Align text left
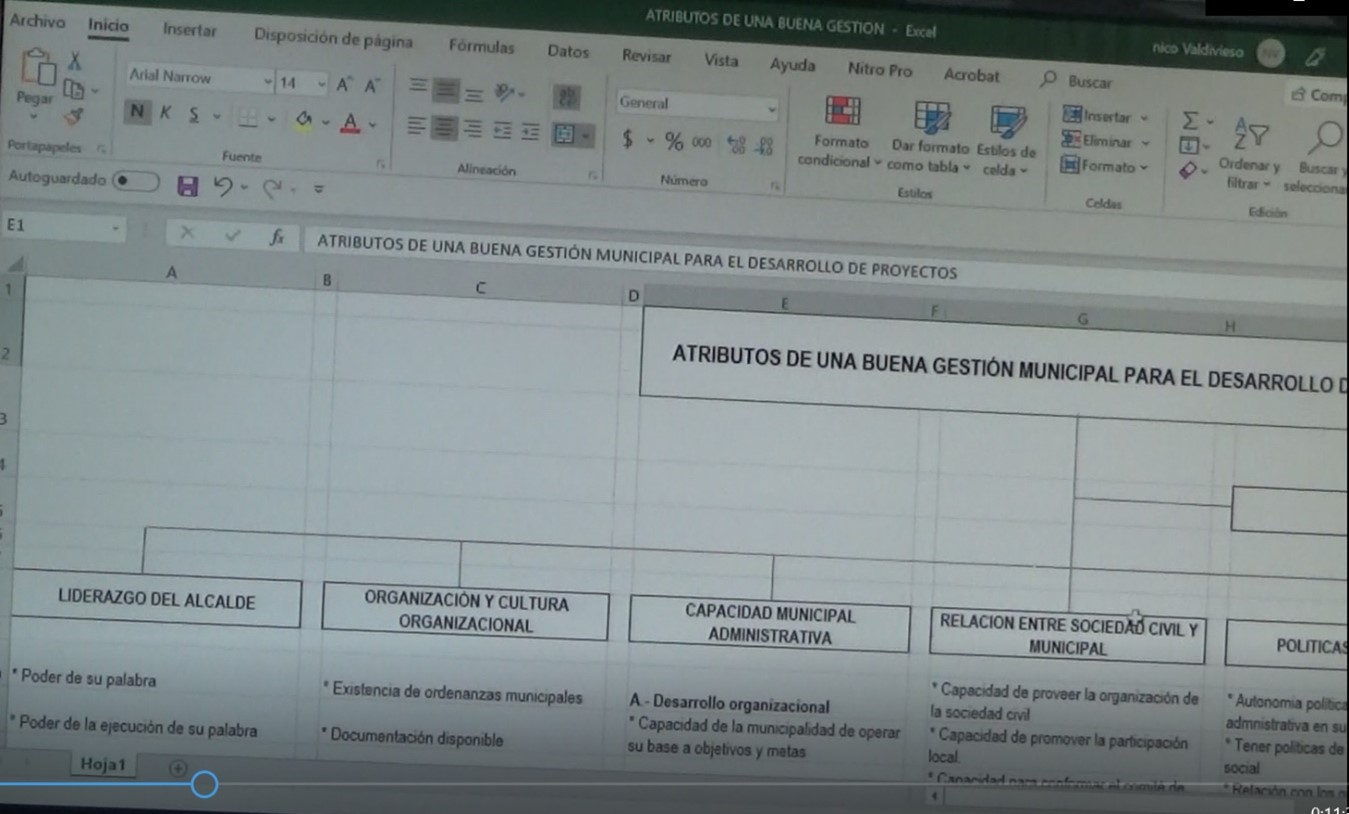 tap(417, 128)
